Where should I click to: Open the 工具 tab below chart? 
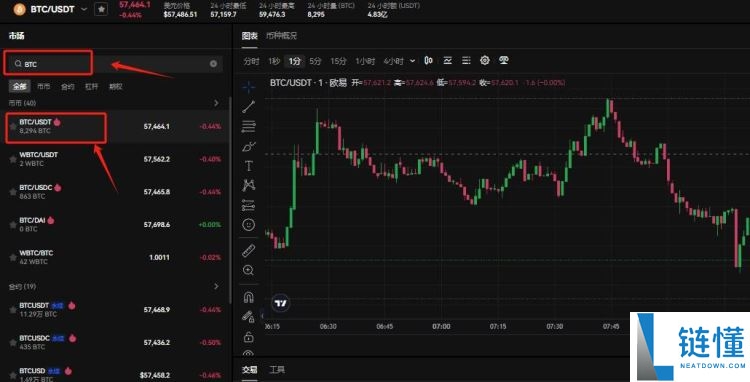click(x=277, y=370)
